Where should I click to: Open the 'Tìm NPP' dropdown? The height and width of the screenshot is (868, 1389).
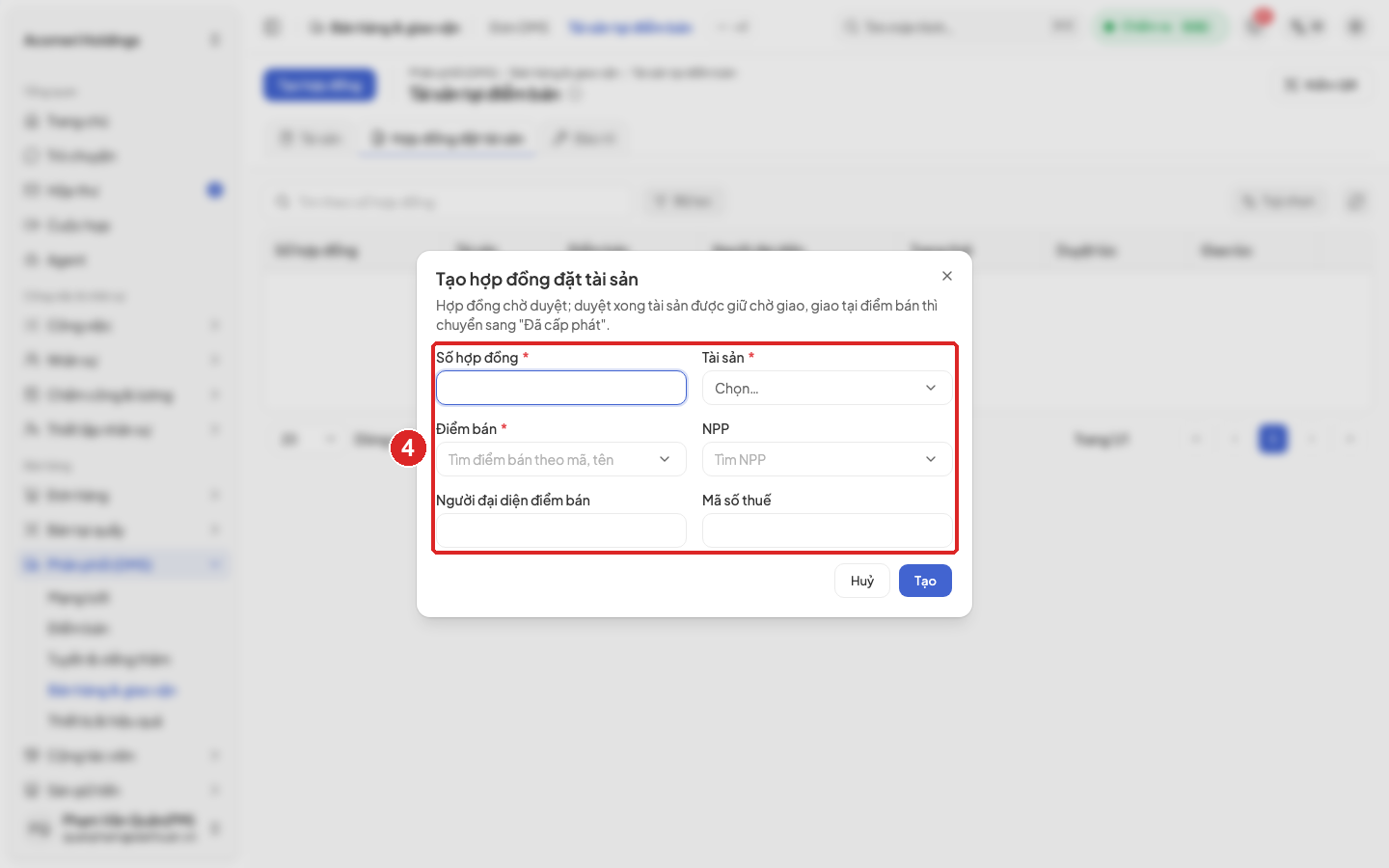pos(827,459)
